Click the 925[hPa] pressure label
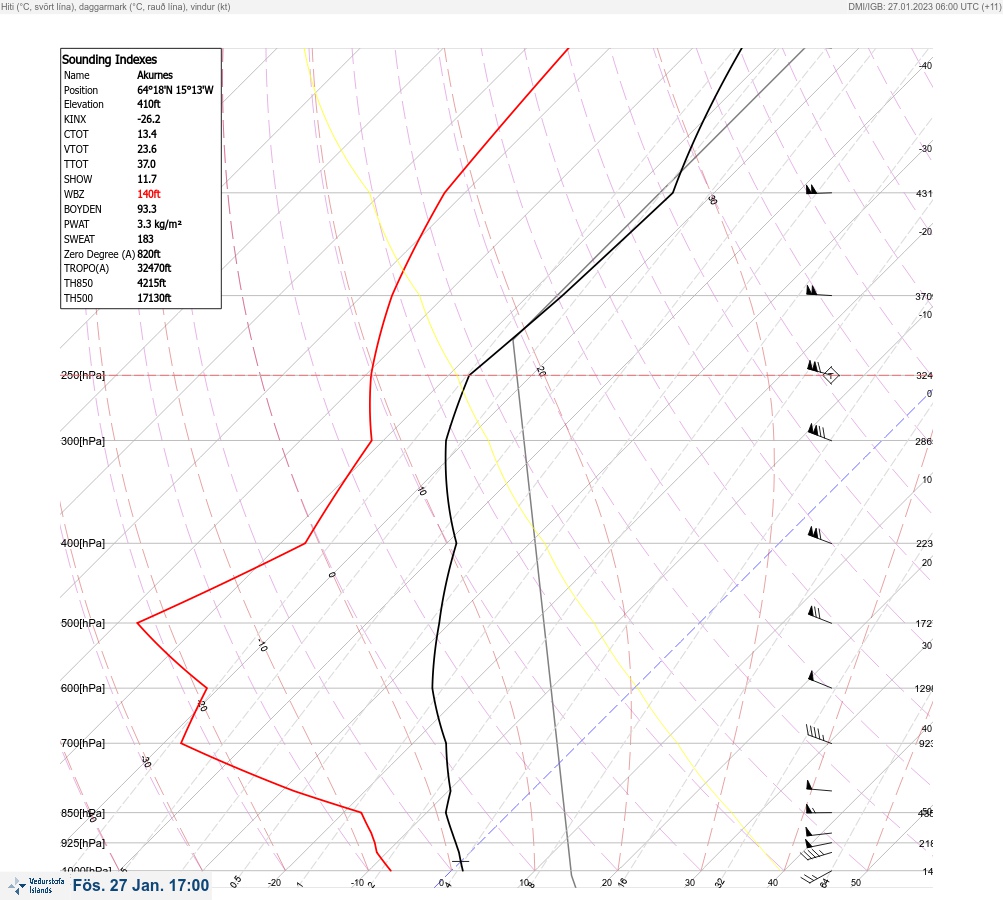This screenshot has width=1003, height=900. pyautogui.click(x=83, y=843)
